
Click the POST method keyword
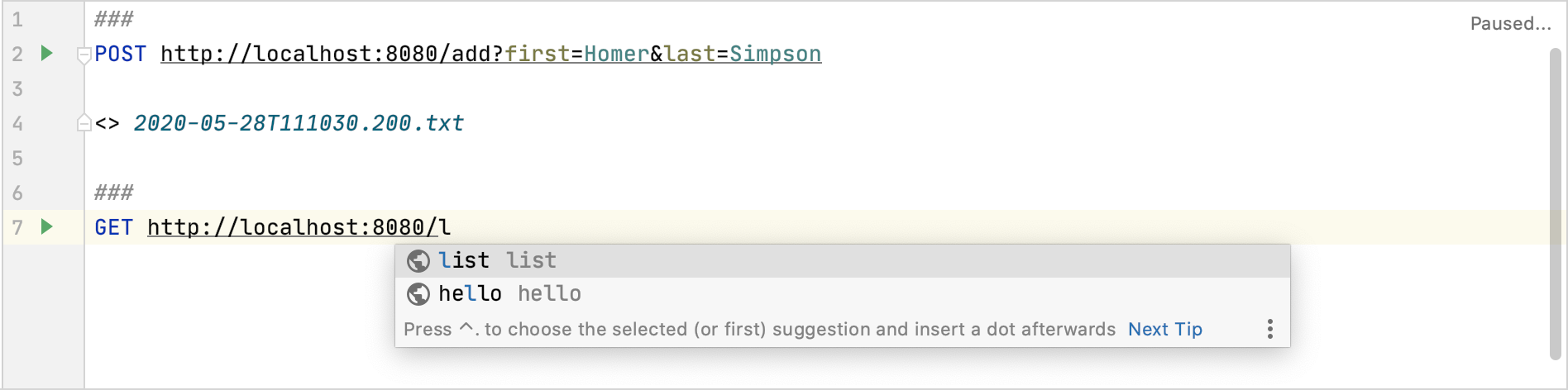click(120, 55)
